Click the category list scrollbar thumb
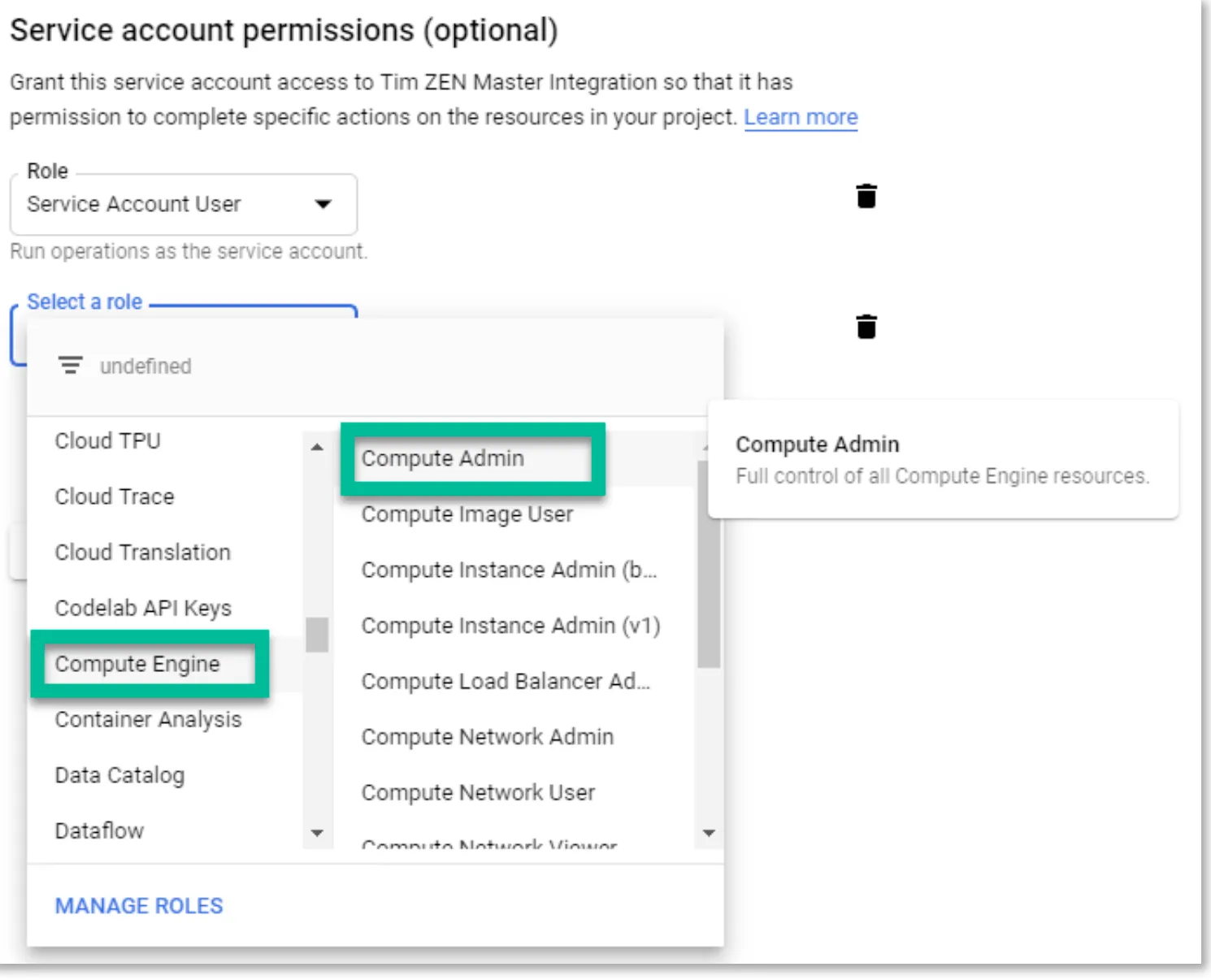The image size is (1211, 980). tap(317, 635)
